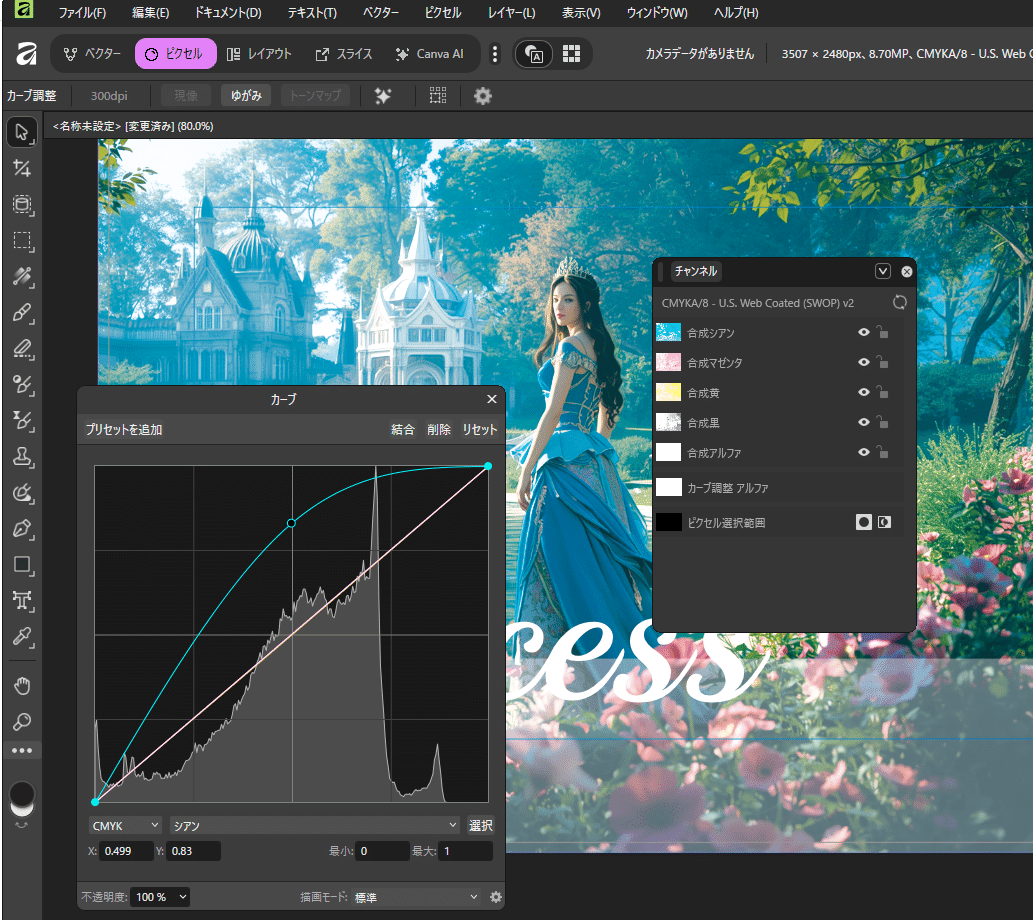Click the X value field 0.499
This screenshot has width=1033, height=920.
(x=126, y=851)
